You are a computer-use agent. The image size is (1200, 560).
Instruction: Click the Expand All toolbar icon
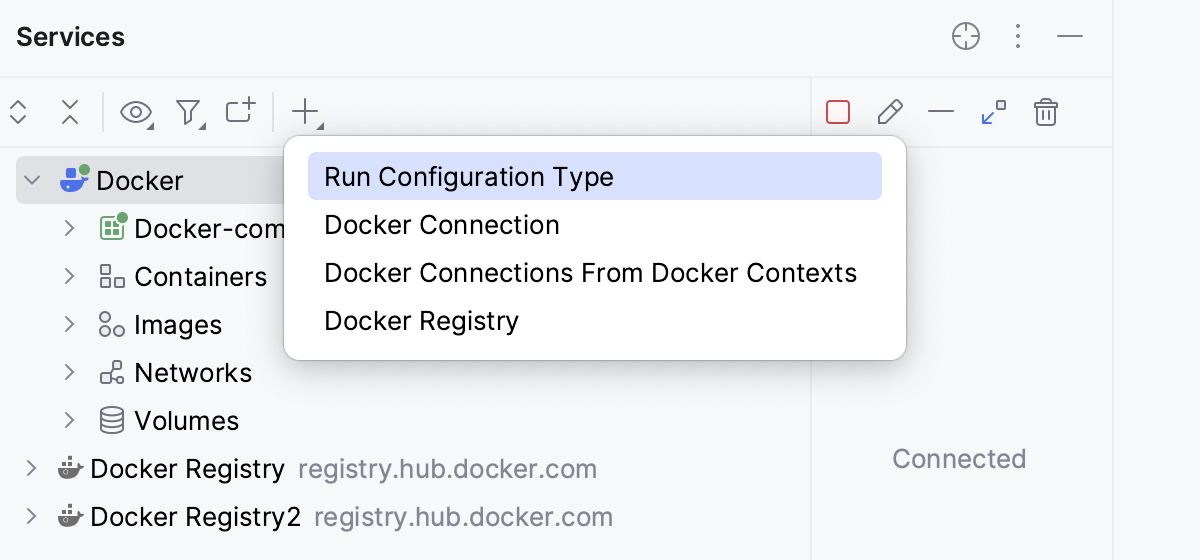18,112
